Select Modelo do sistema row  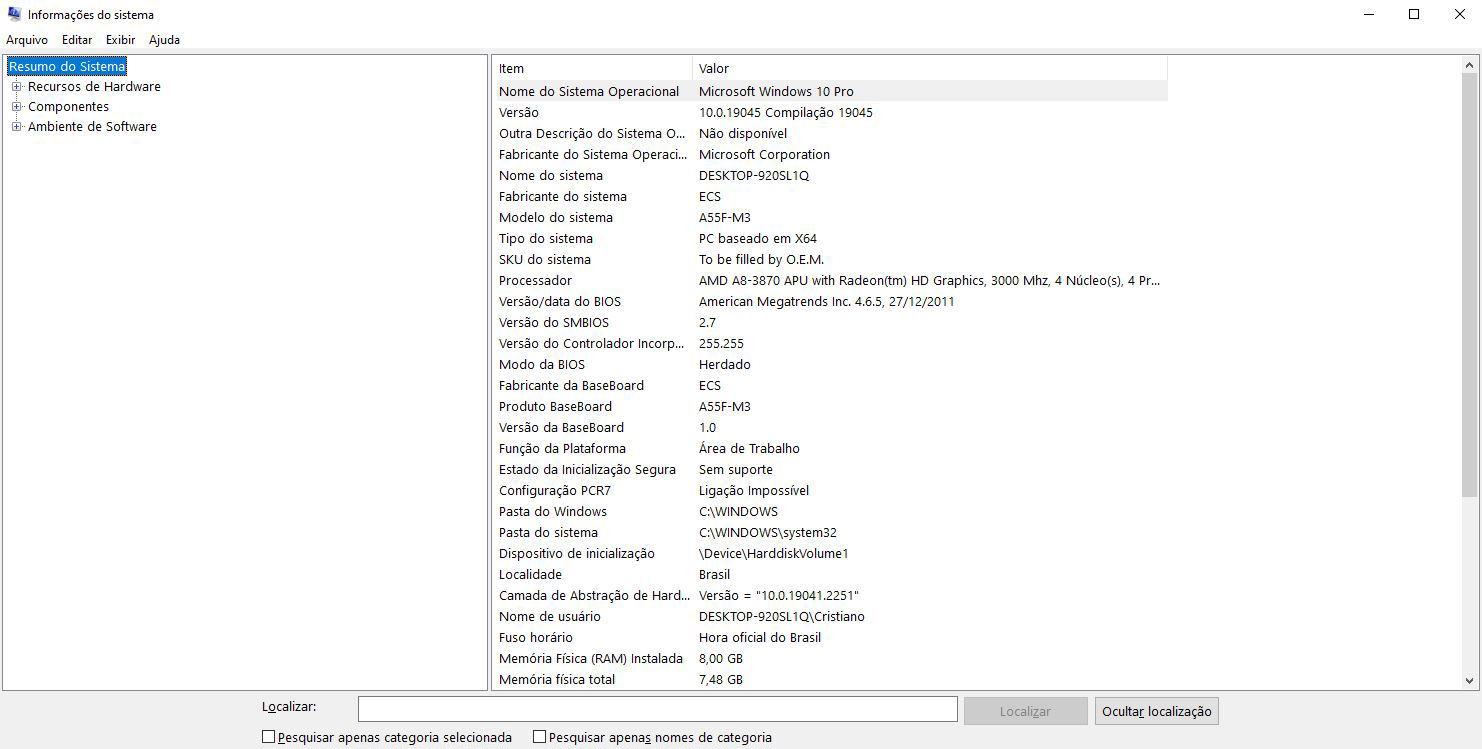pos(830,217)
